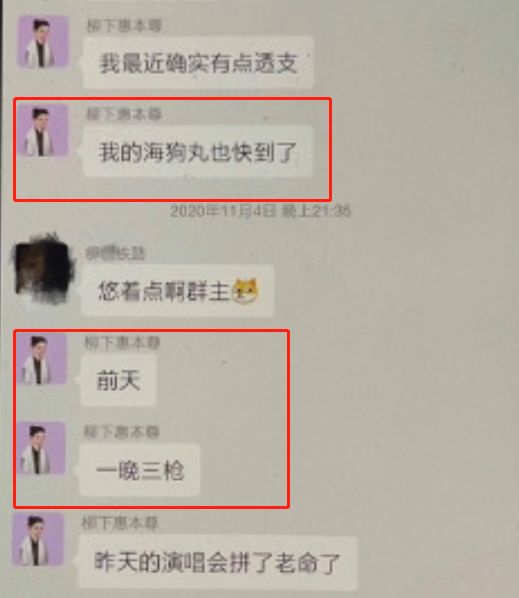Open the blurred dark avatar's profile

43,268
